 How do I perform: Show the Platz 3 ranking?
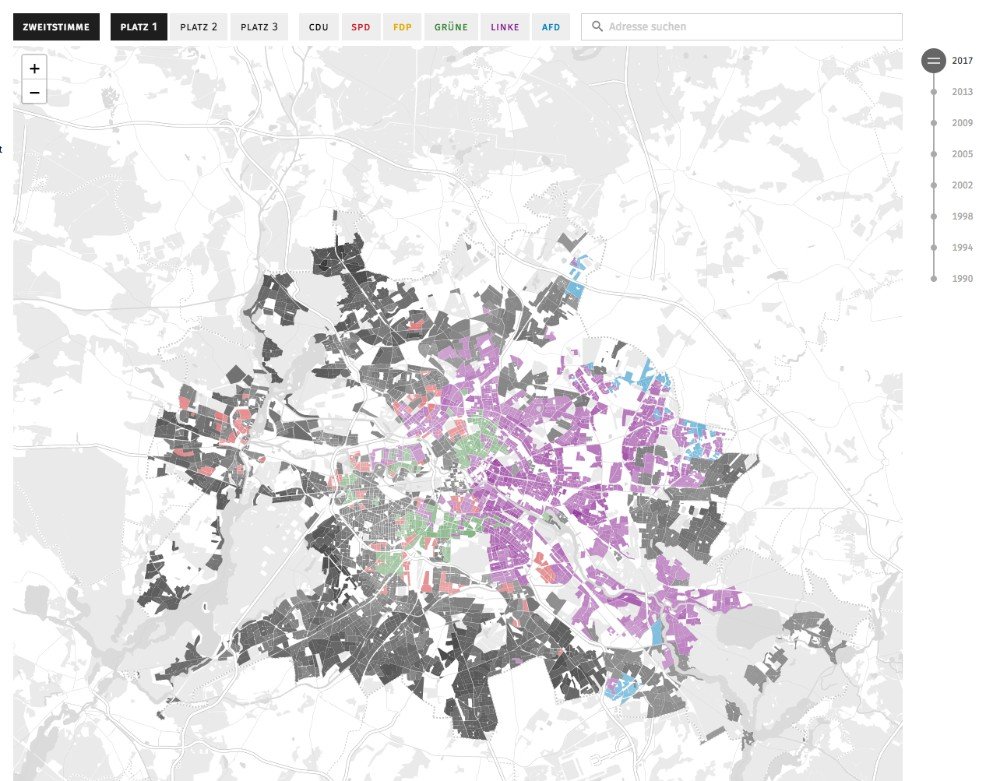259,27
